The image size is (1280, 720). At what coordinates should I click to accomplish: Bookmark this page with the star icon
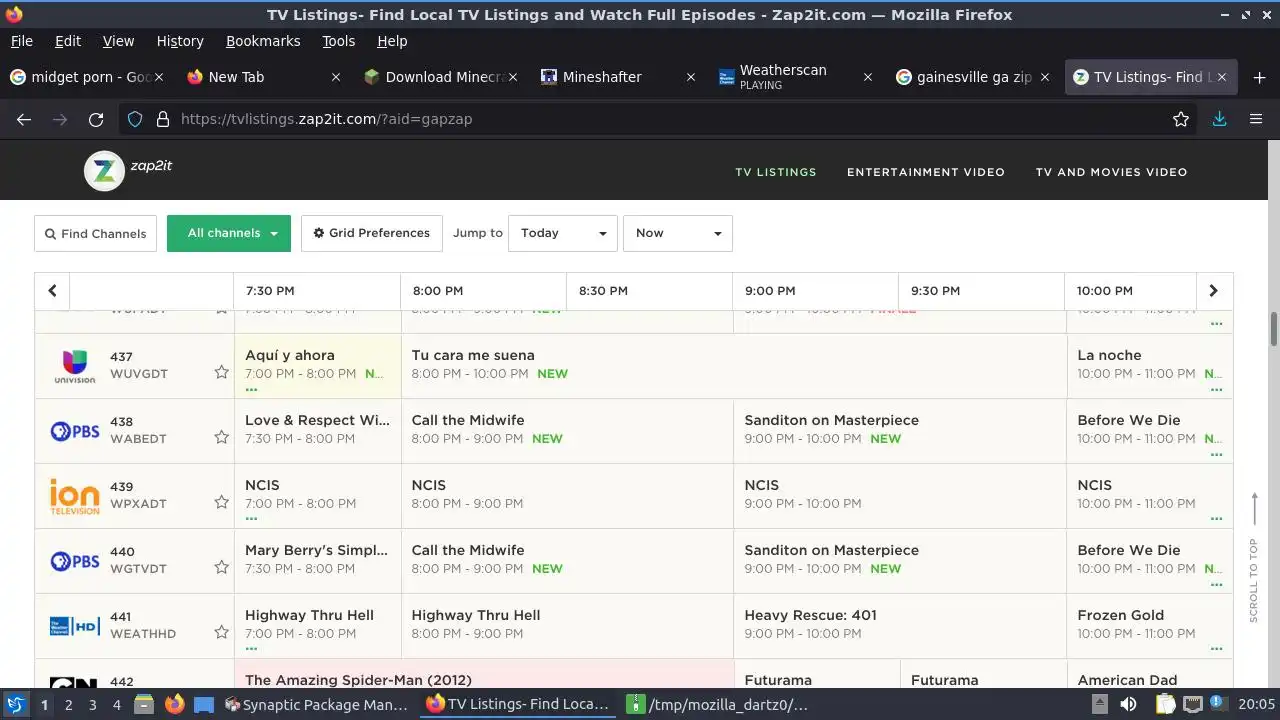1181,119
